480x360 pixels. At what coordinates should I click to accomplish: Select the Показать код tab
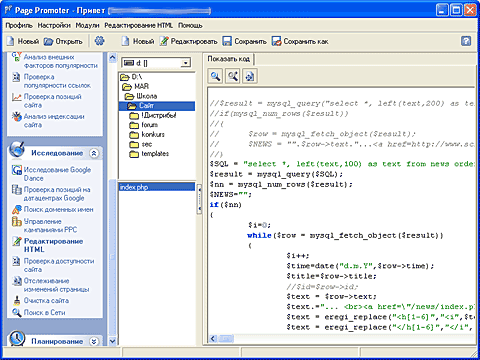tap(229, 59)
